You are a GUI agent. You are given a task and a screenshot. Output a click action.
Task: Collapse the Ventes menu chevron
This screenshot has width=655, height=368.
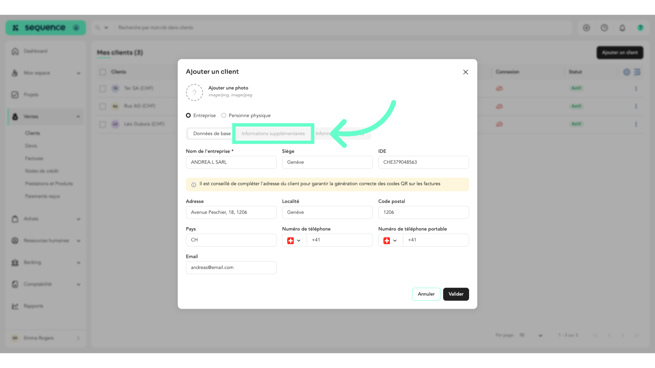coord(79,117)
